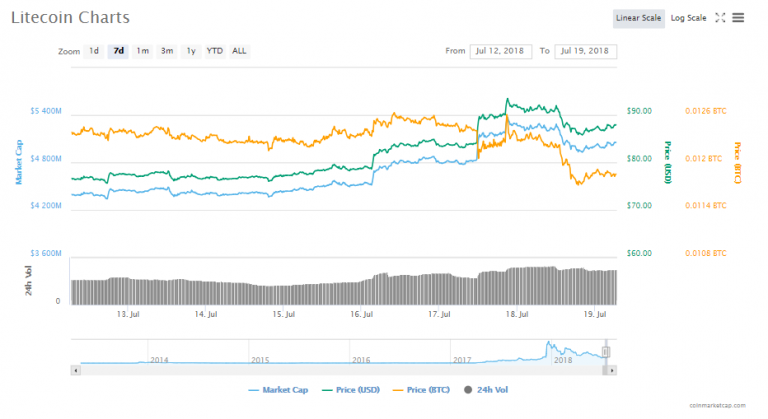Click the navigator scroll left arrow
The image size is (768, 419).
75,370
